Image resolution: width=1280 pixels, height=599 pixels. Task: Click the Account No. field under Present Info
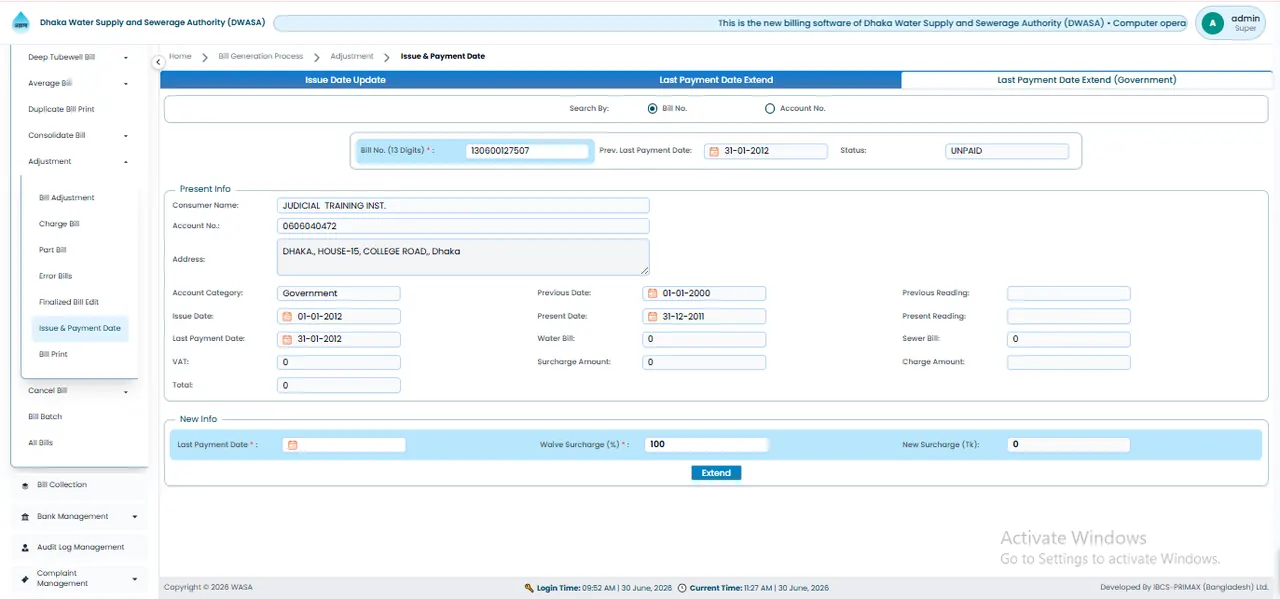point(464,226)
